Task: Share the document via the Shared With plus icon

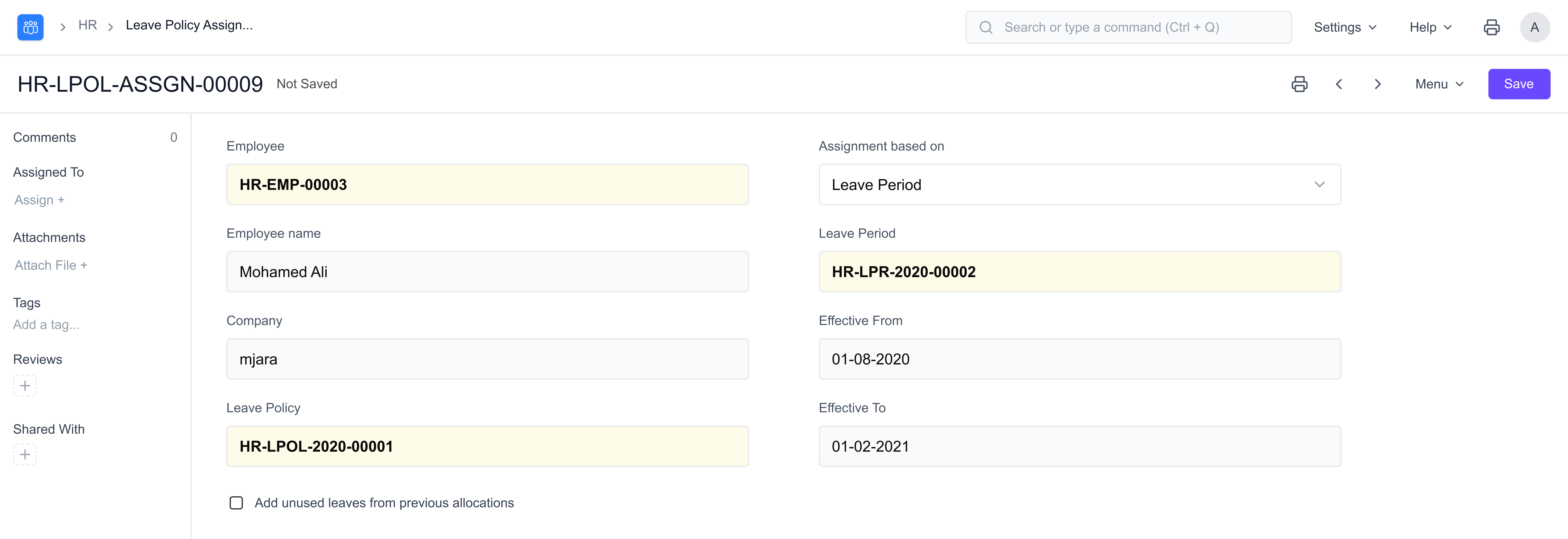Action: [25, 454]
